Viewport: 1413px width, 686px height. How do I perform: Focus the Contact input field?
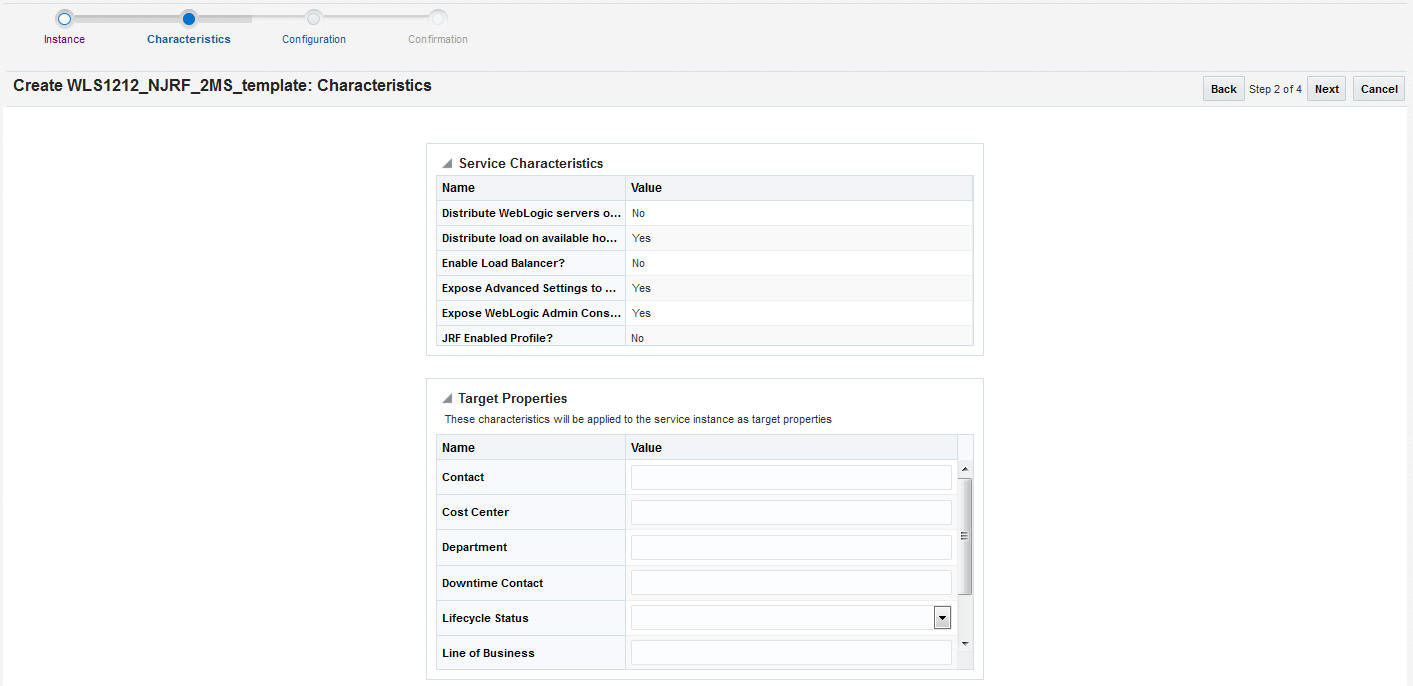(791, 477)
